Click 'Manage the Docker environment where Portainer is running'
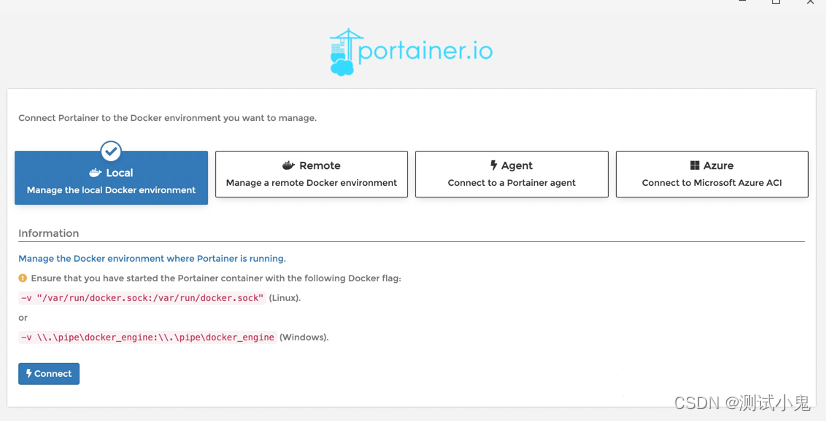The image size is (826, 421). [152, 258]
